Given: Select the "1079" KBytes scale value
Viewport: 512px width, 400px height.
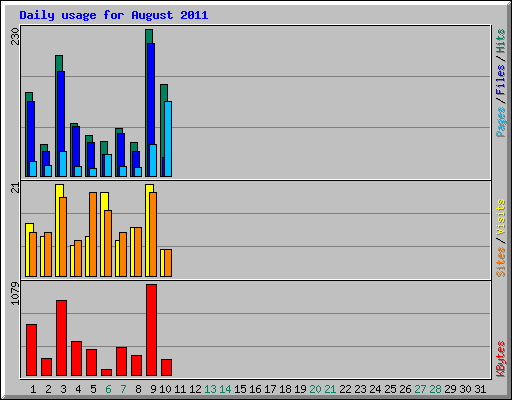Looking at the screenshot, I should (x=15, y=293).
